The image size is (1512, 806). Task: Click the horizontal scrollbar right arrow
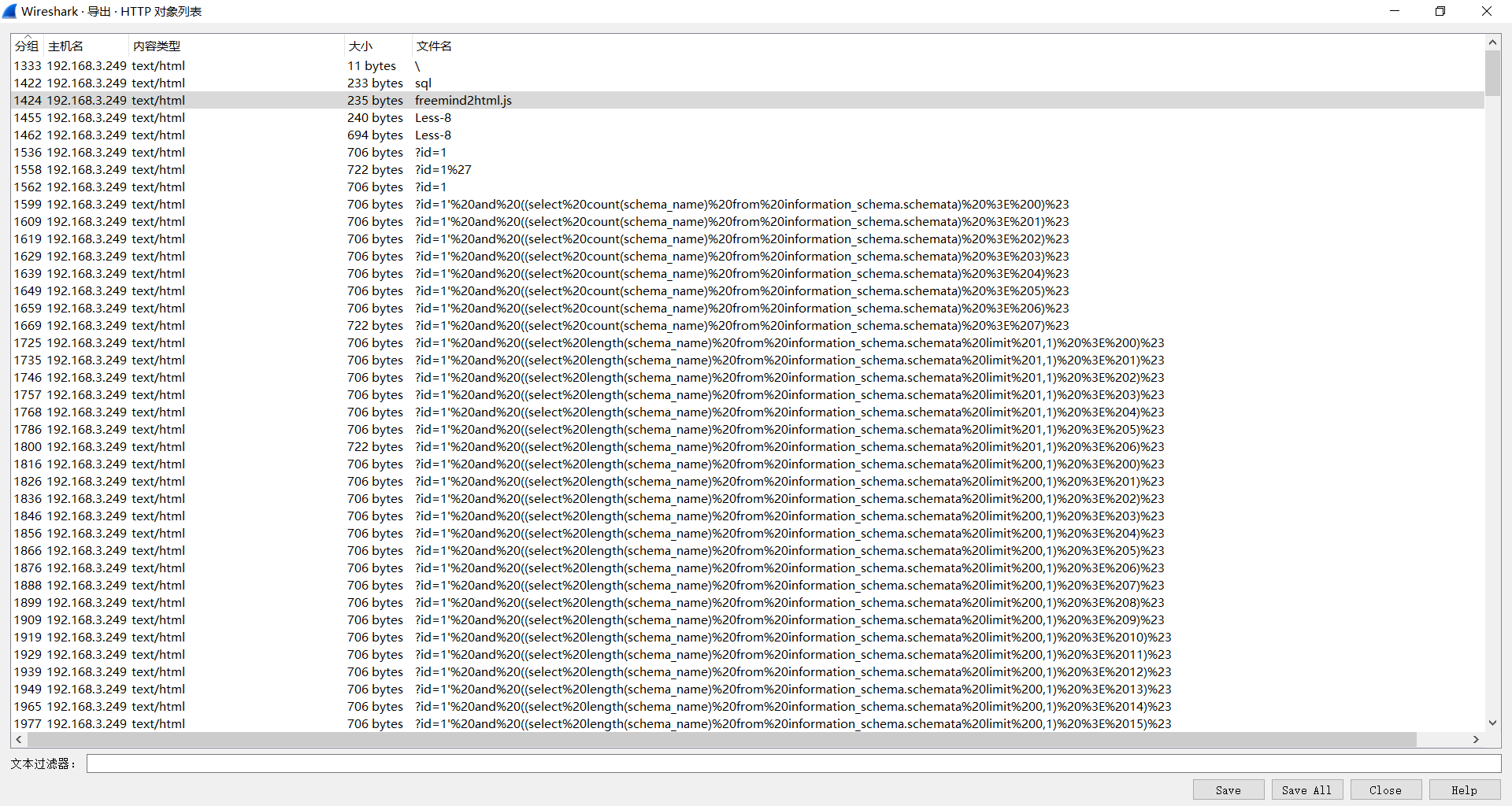click(x=1476, y=740)
